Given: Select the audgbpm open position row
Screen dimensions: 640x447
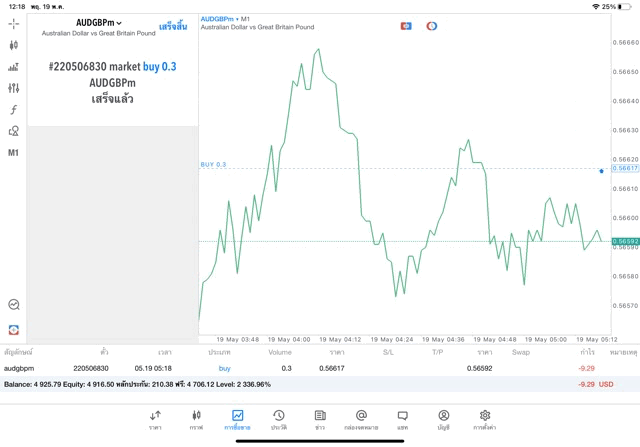Looking at the screenshot, I should (300, 368).
